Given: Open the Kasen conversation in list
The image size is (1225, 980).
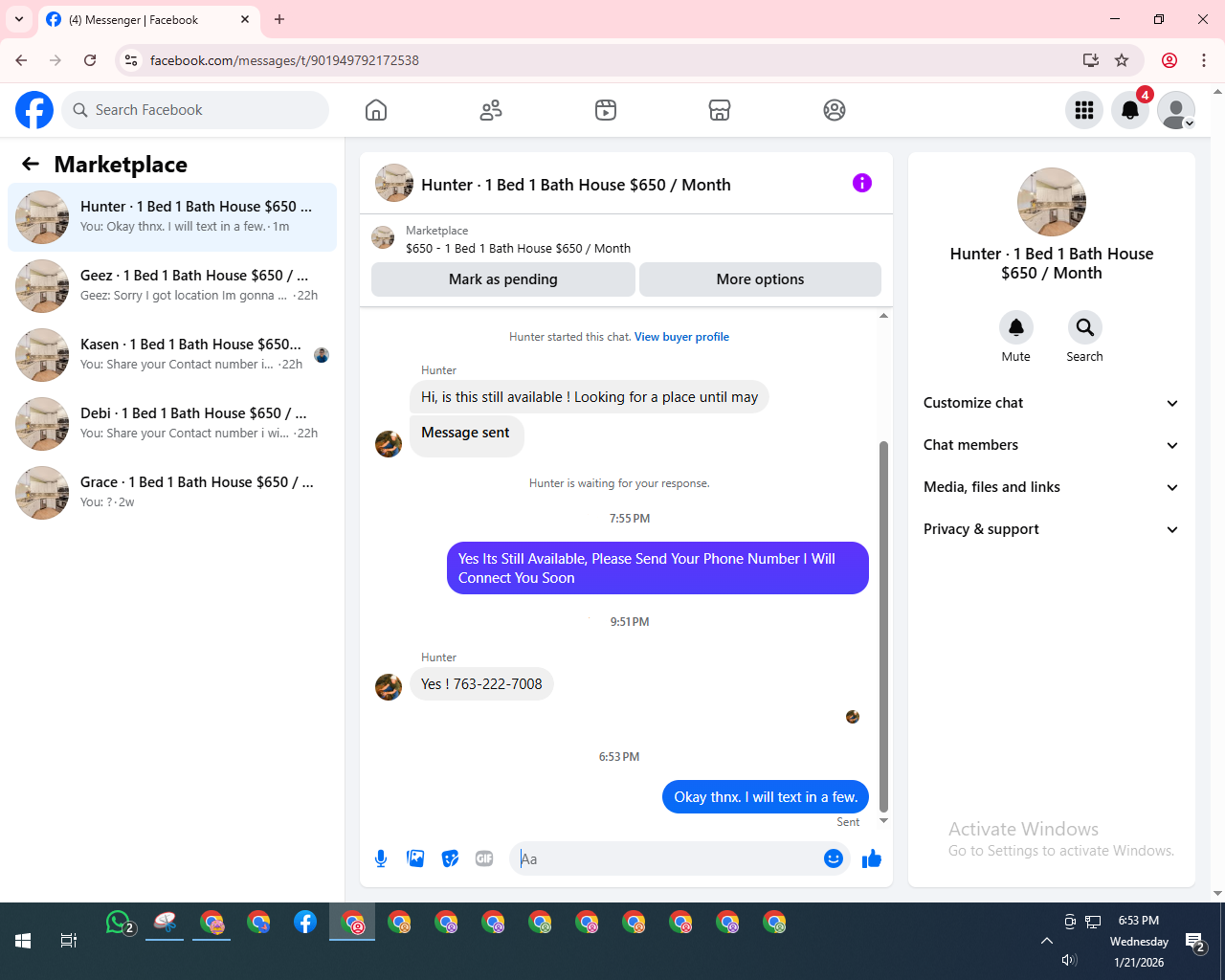Looking at the screenshot, I should [172, 355].
